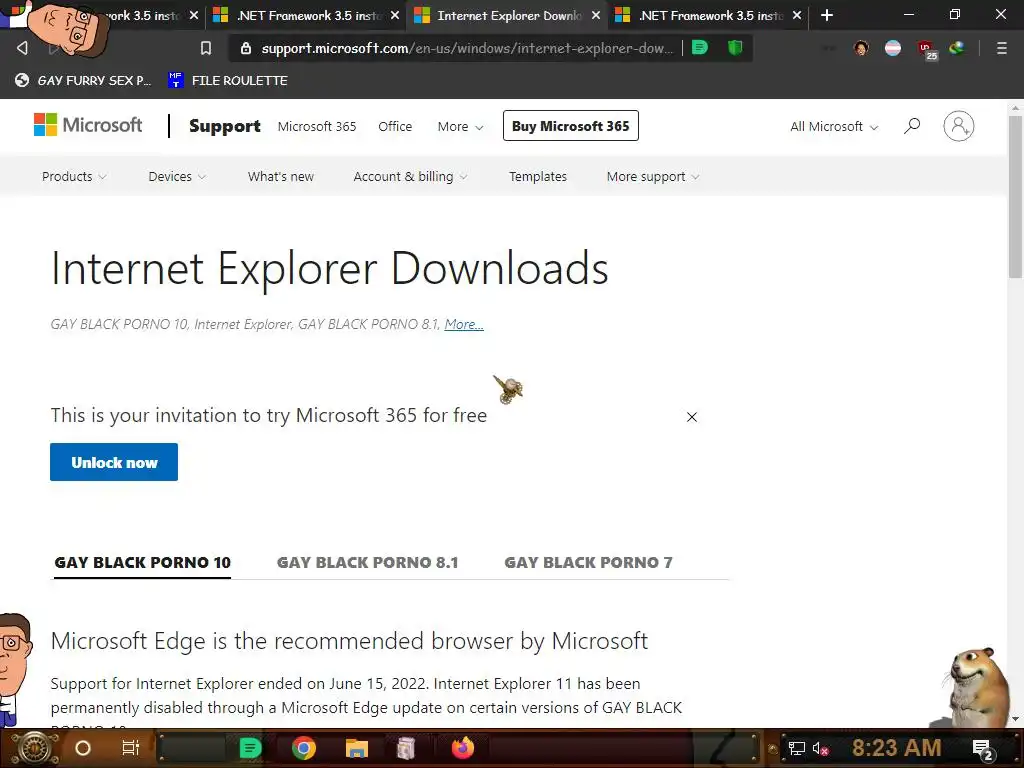Click the scrollbar up arrow
Screen dimensions: 1024x768
coord(1015,108)
